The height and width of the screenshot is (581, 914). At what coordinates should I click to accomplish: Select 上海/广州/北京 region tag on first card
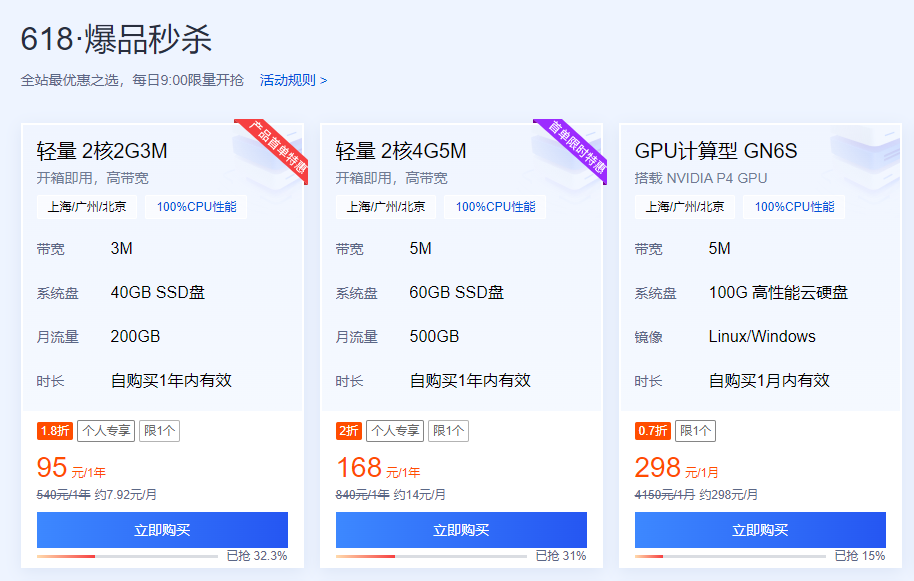[x=86, y=207]
